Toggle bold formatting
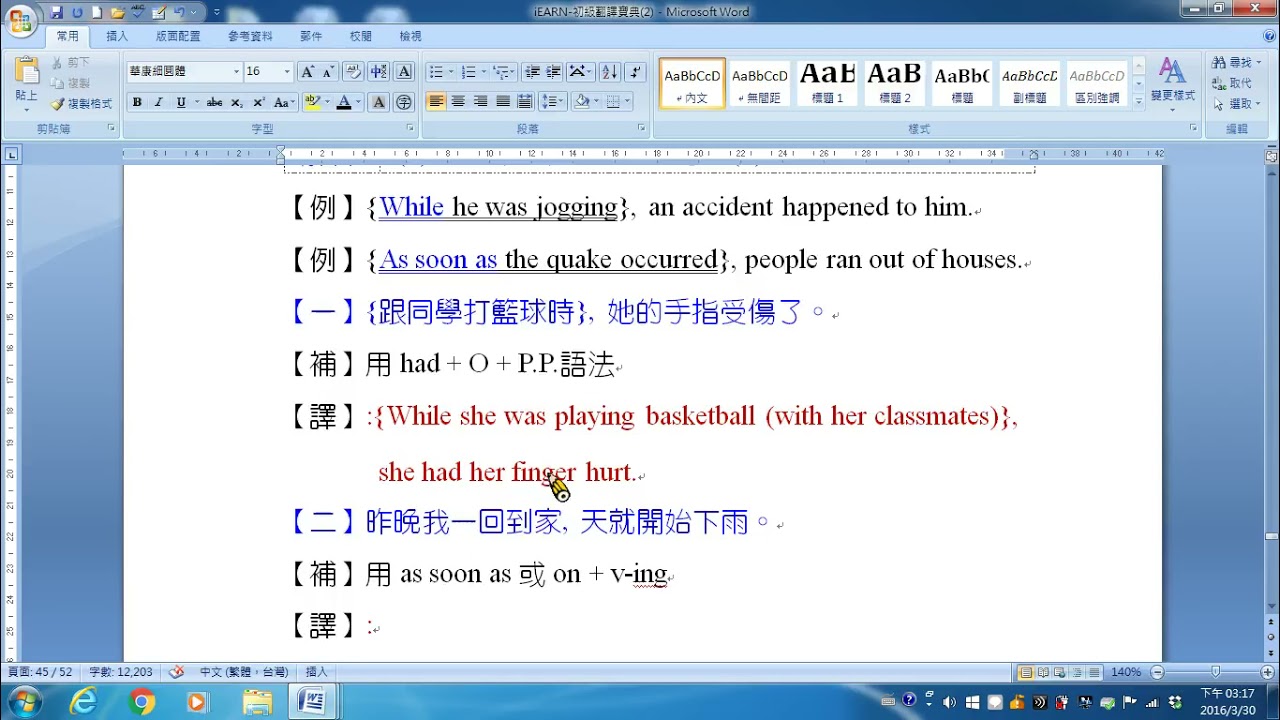Screen dimensions: 1280x720 [x=137, y=102]
